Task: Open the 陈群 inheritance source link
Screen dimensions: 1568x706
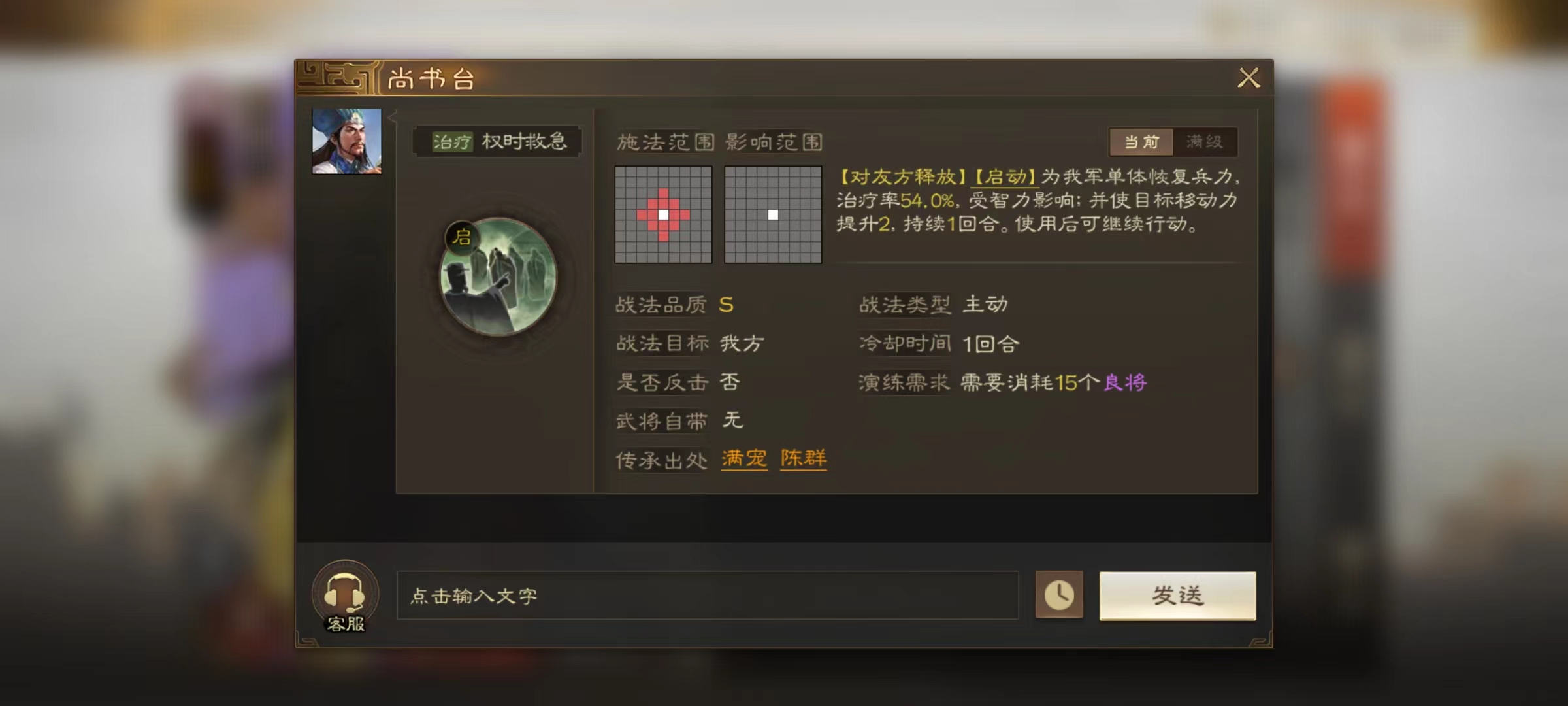Action: click(804, 458)
